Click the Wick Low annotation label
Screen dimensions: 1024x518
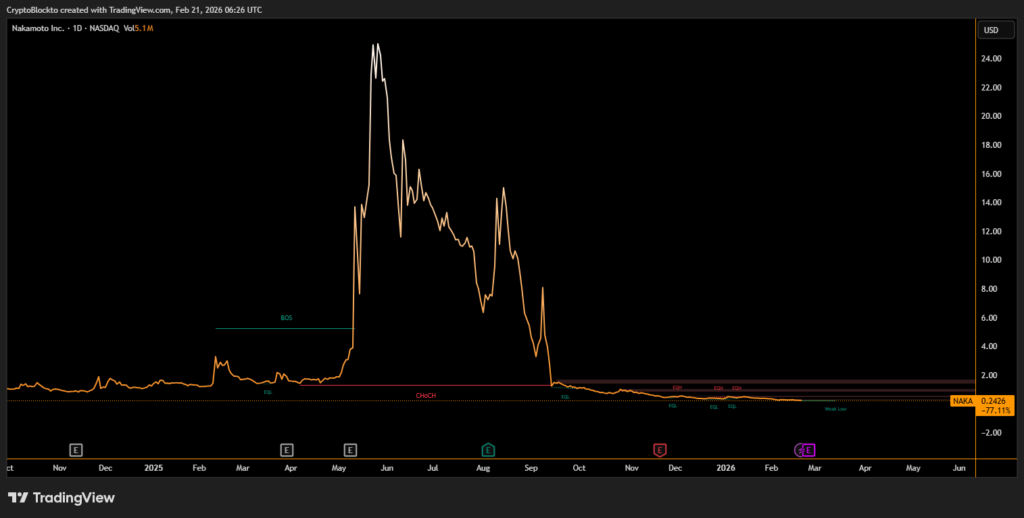pyautogui.click(x=835, y=408)
